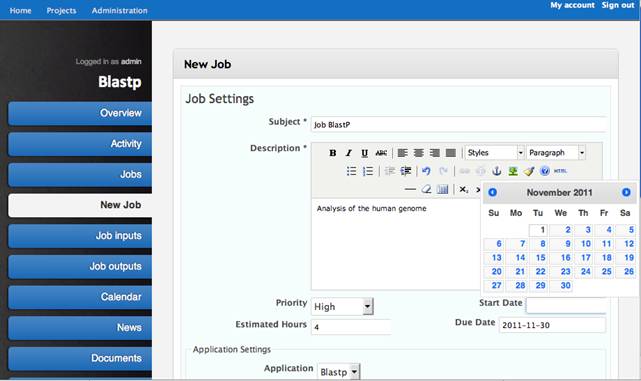Insert a bulleted list
Image resolution: width=641 pixels, height=381 pixels.
point(351,171)
